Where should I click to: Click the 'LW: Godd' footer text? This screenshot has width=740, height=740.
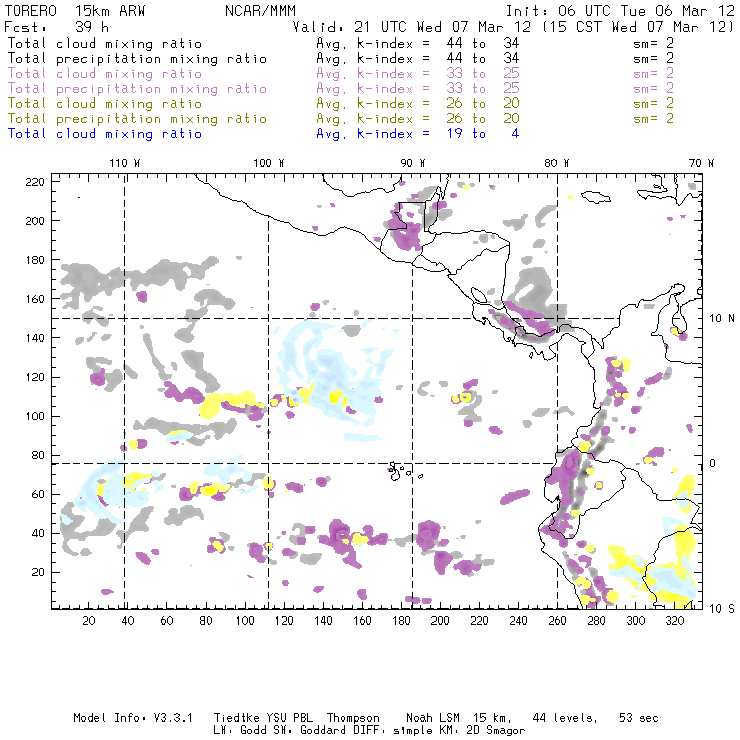coord(240,731)
